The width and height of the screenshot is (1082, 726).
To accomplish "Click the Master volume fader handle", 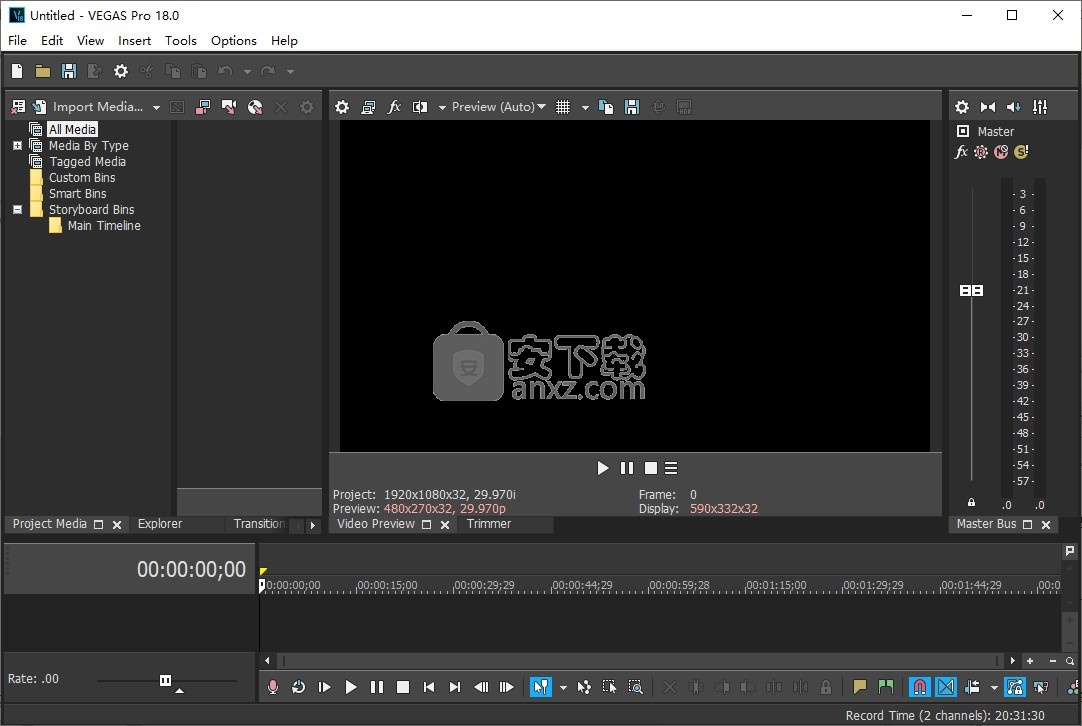I will coord(971,290).
